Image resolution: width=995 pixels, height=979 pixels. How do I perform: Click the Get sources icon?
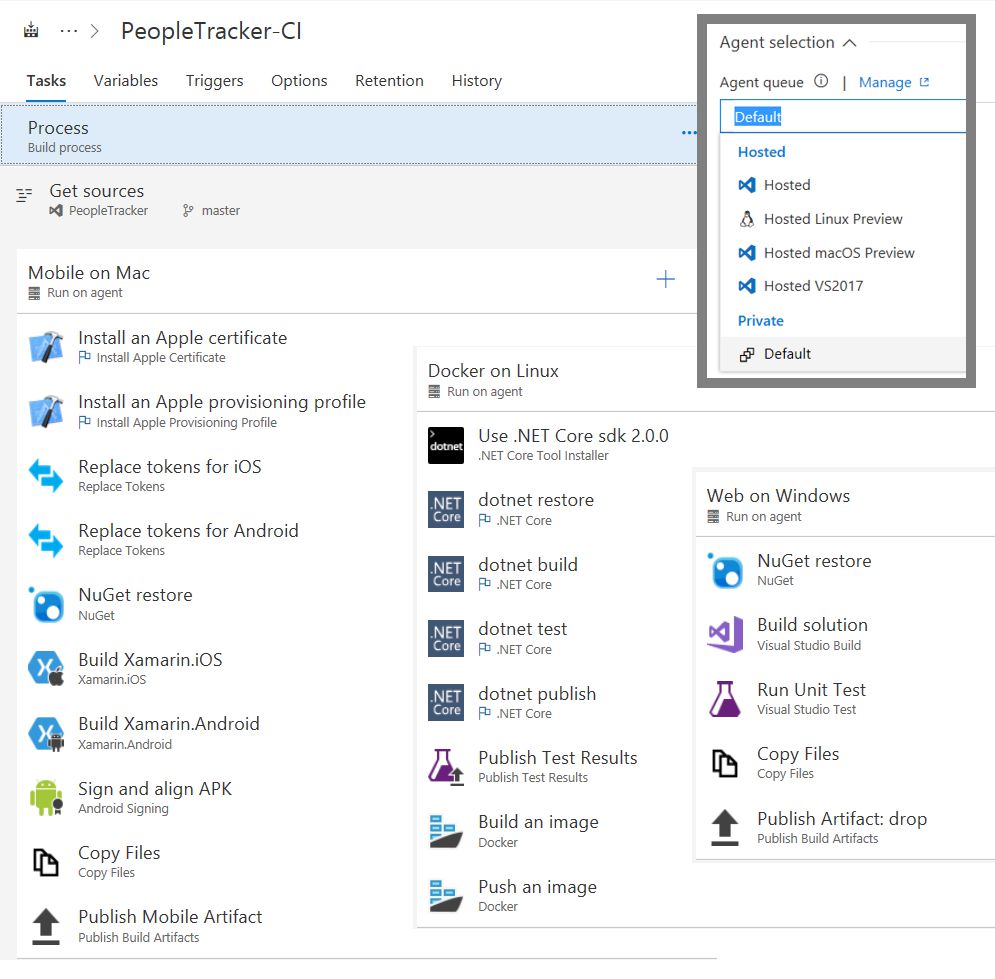(x=24, y=195)
